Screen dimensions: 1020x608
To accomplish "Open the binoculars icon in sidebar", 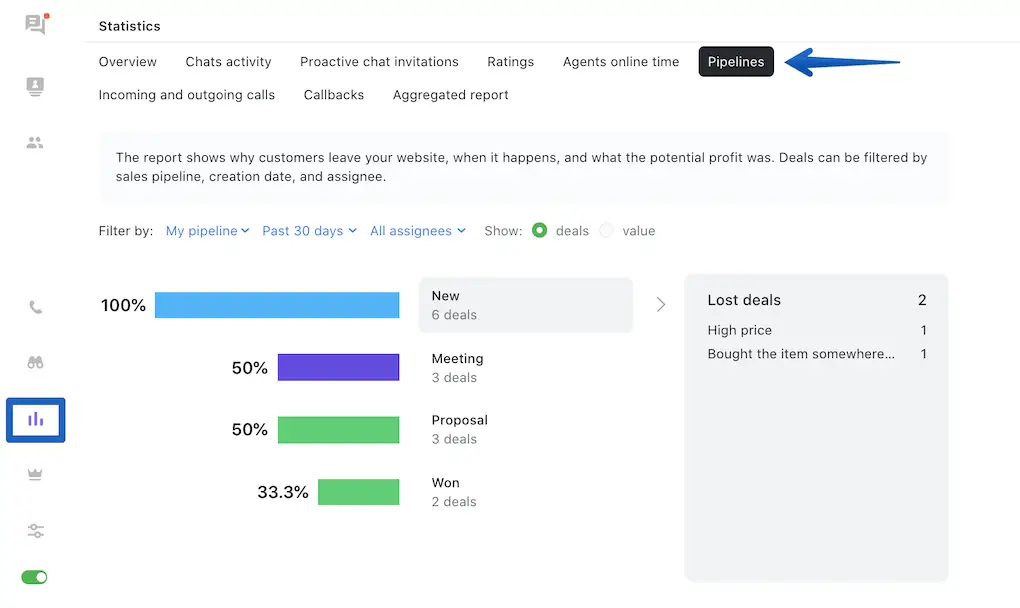I will tap(35, 363).
